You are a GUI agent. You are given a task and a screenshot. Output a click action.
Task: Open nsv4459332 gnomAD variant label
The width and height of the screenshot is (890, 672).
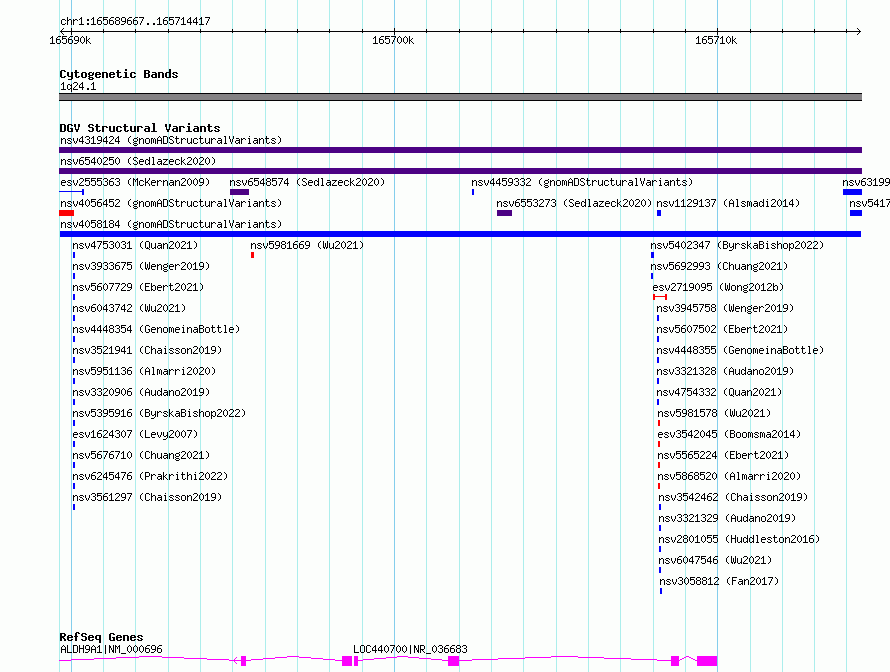tap(582, 182)
